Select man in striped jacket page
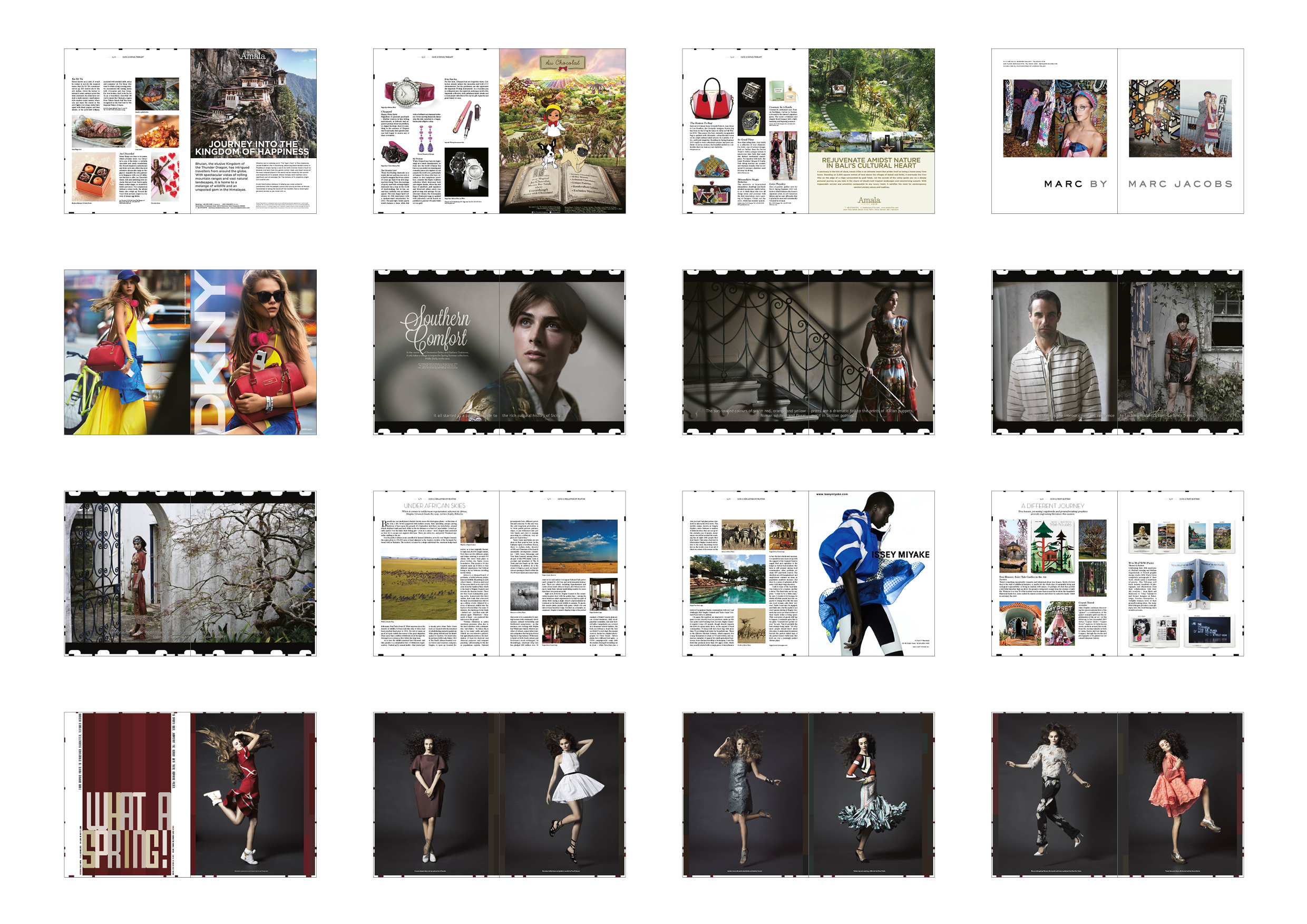The height and width of the screenshot is (924, 1307). click(1054, 353)
